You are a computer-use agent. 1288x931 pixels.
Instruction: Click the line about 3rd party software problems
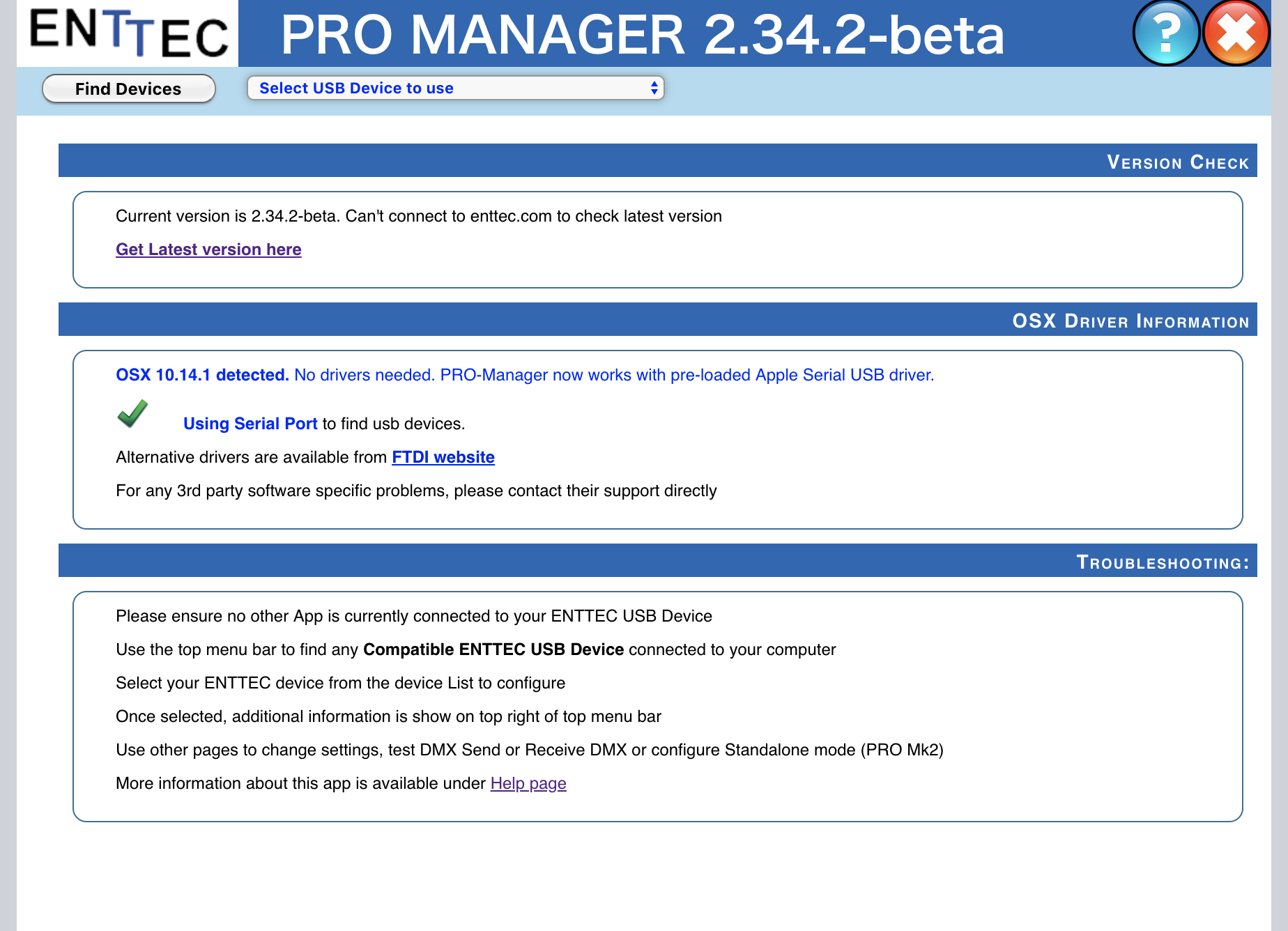(x=416, y=491)
